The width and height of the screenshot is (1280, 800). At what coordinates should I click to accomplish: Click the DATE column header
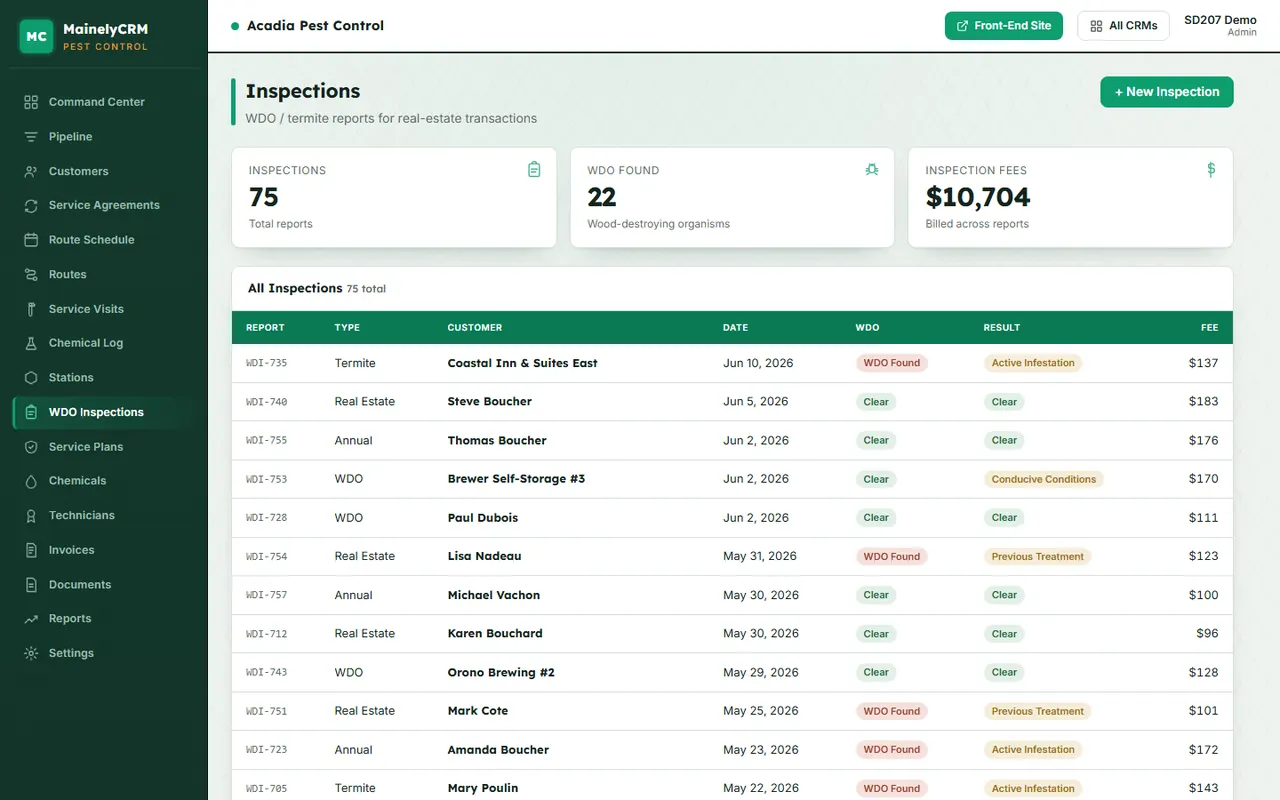(735, 328)
